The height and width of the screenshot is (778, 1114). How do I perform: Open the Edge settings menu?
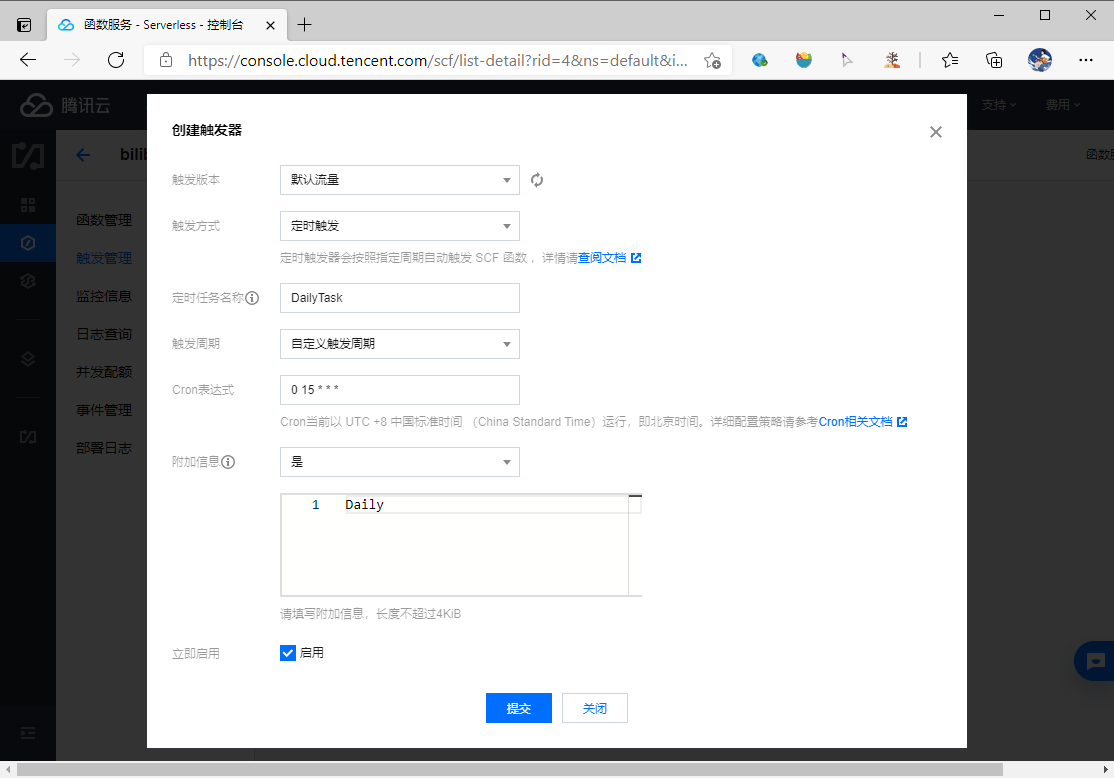coord(1086,60)
